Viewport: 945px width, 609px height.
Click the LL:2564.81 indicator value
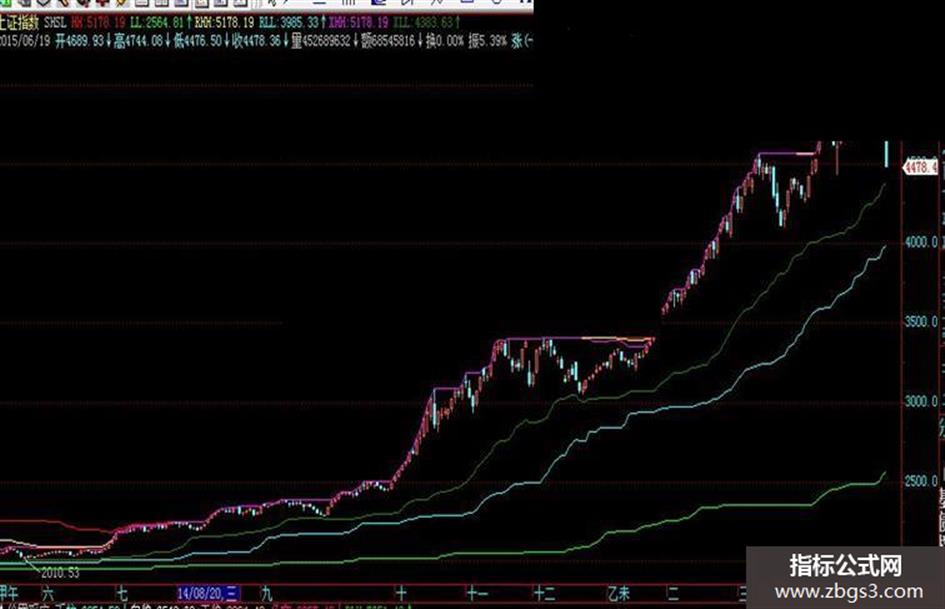[x=157, y=24]
